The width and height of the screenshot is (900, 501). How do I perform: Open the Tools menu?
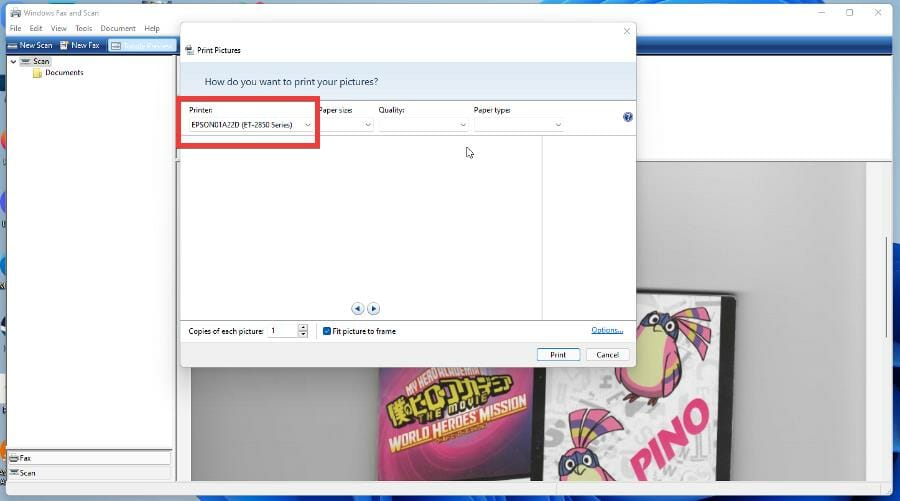pyautogui.click(x=83, y=28)
